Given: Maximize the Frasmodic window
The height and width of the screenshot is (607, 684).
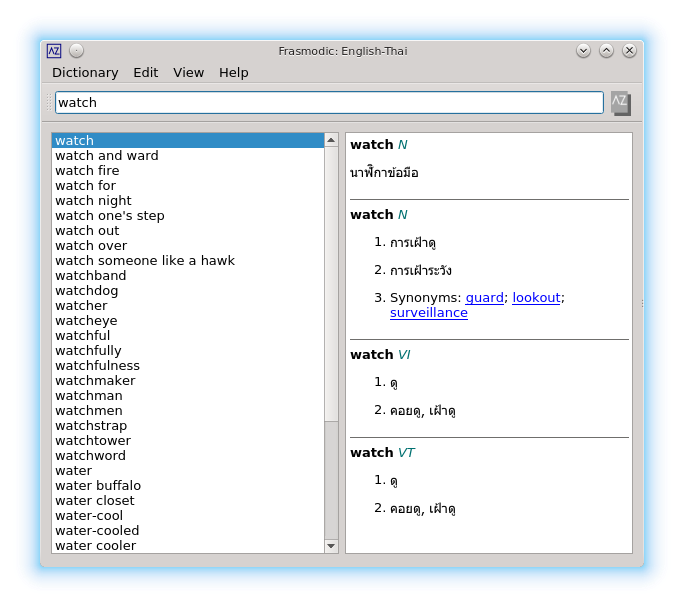Looking at the screenshot, I should coord(607,51).
